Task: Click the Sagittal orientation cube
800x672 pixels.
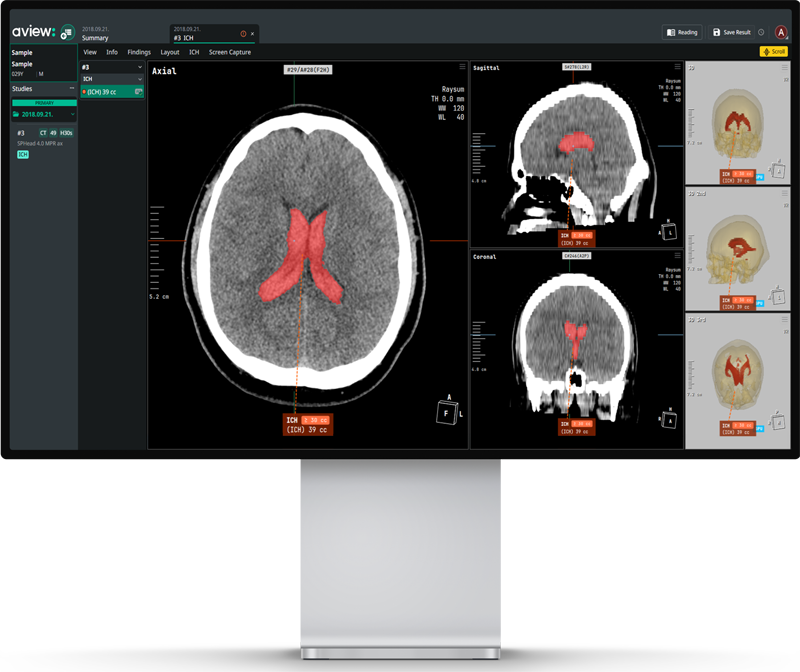Action: 668,232
